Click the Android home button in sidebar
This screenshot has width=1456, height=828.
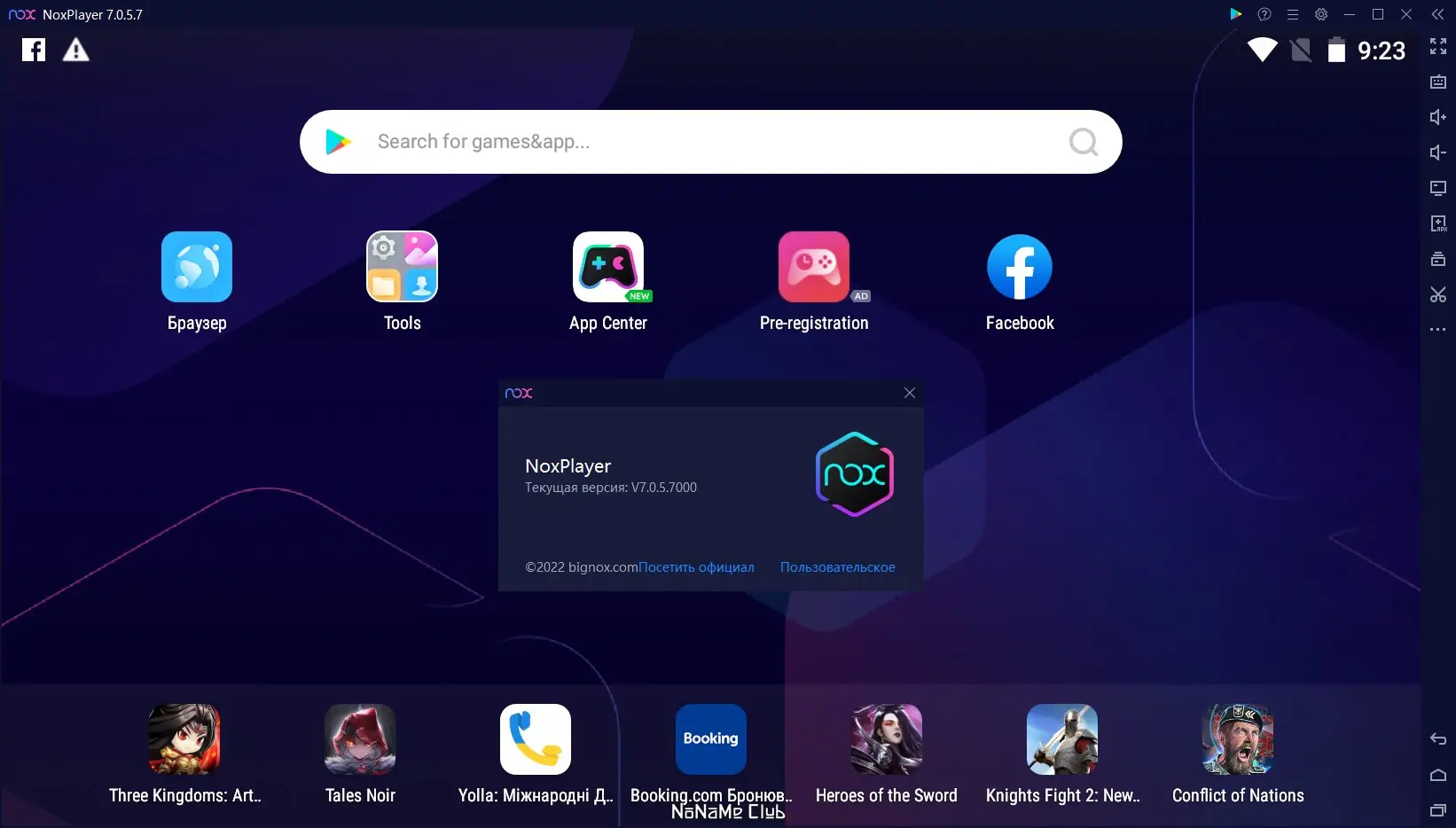click(x=1438, y=775)
